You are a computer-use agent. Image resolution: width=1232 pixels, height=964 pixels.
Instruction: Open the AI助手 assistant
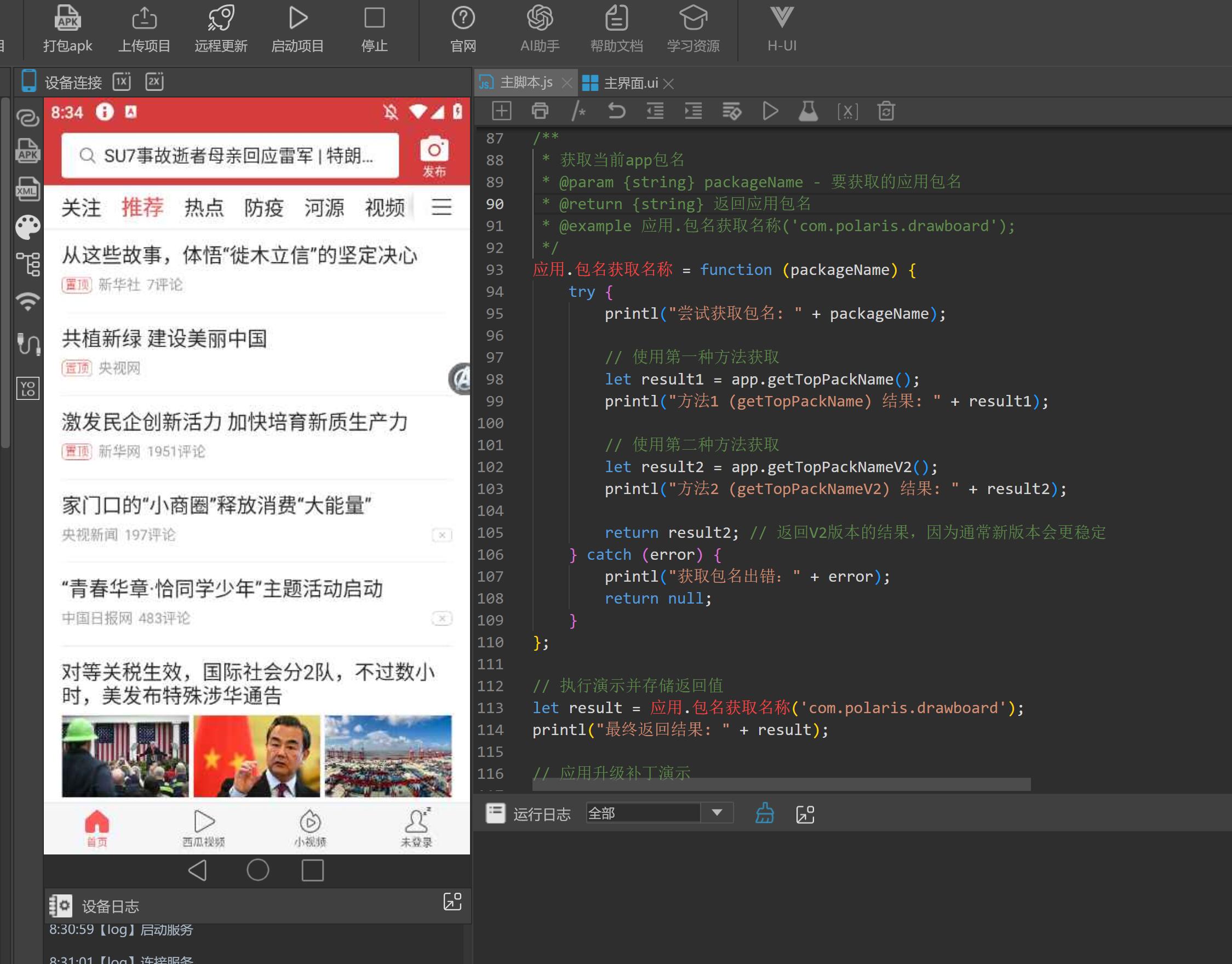point(540,28)
